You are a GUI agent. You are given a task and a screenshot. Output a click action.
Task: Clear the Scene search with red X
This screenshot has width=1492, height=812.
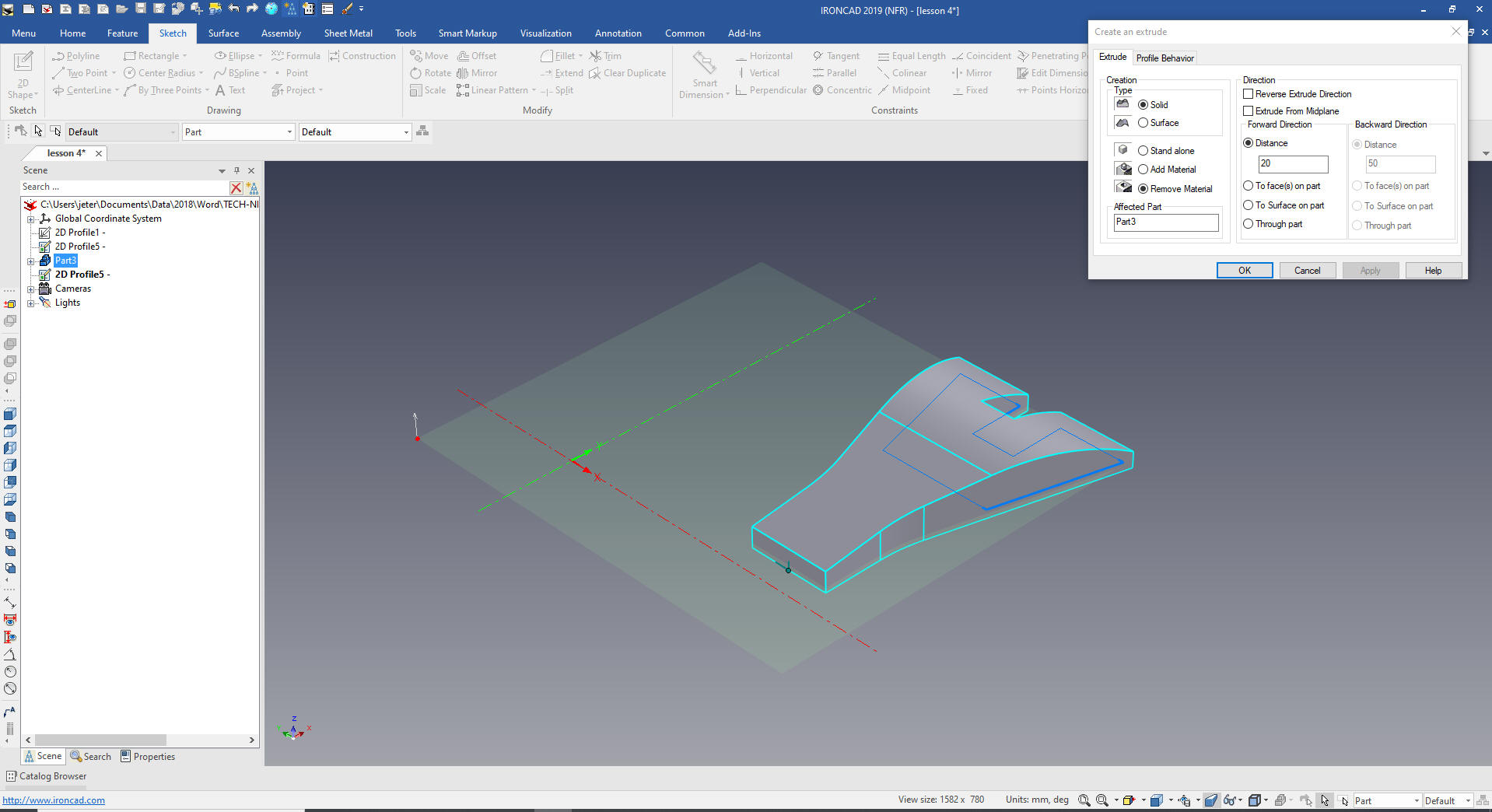coord(236,187)
